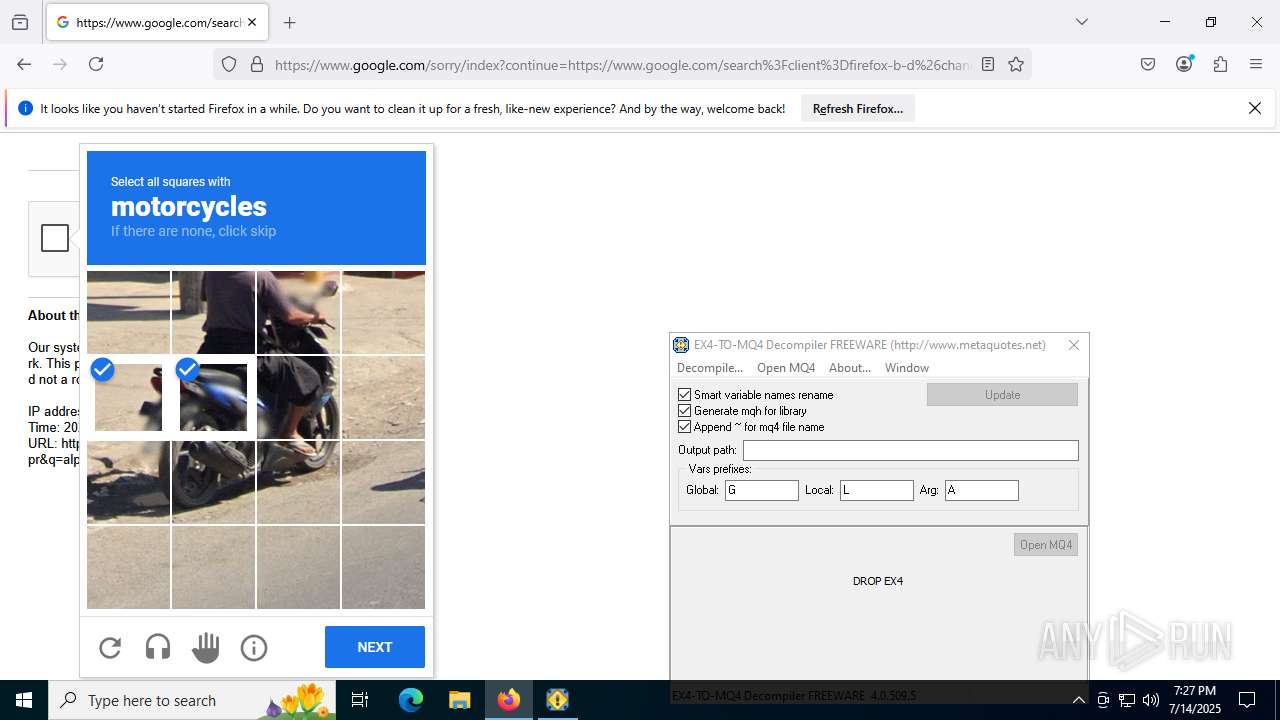The image size is (1280, 720).
Task: Click the Output path input field
Action: [x=911, y=450]
